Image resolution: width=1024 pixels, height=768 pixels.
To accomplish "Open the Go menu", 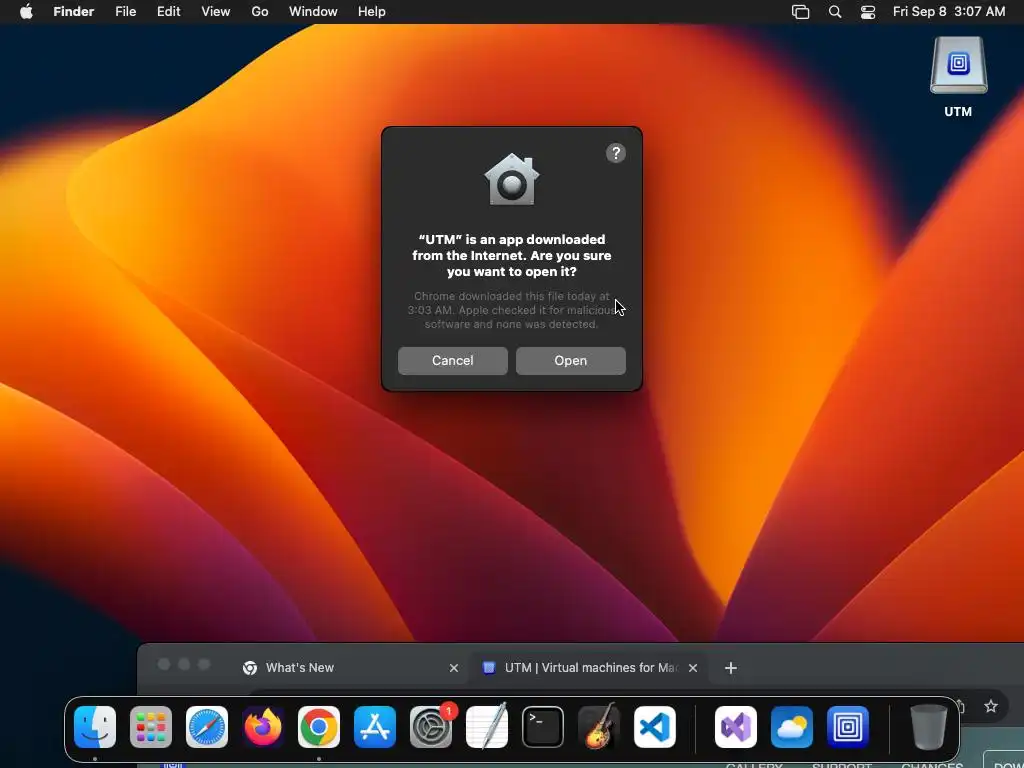I will coord(260,12).
